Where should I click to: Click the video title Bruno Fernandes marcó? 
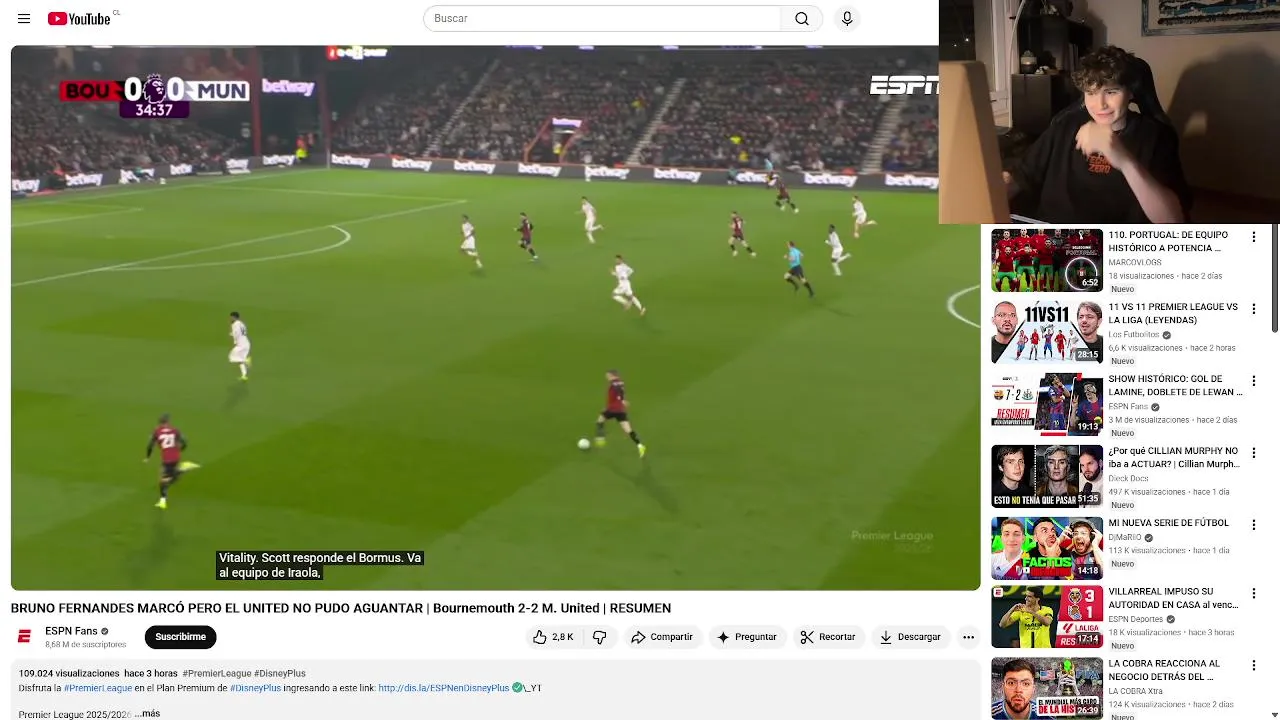[341, 608]
